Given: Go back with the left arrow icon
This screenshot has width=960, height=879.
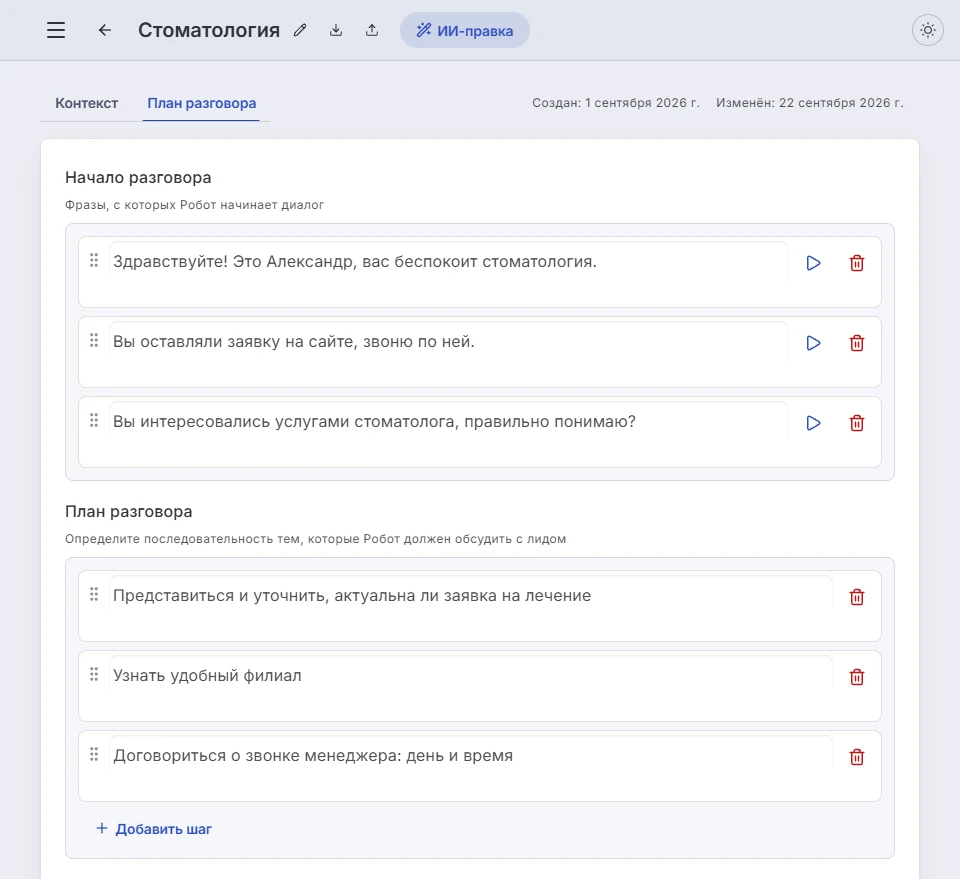Looking at the screenshot, I should [x=105, y=30].
